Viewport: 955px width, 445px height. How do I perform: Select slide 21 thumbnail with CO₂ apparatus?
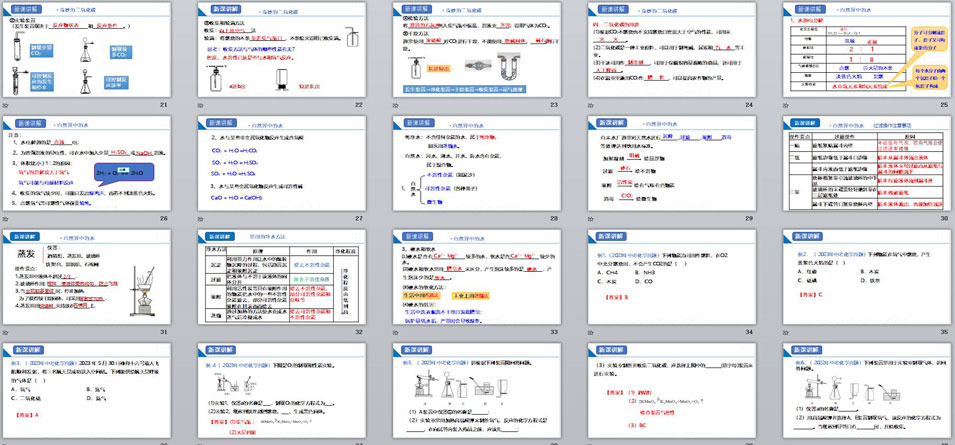[x=88, y=49]
